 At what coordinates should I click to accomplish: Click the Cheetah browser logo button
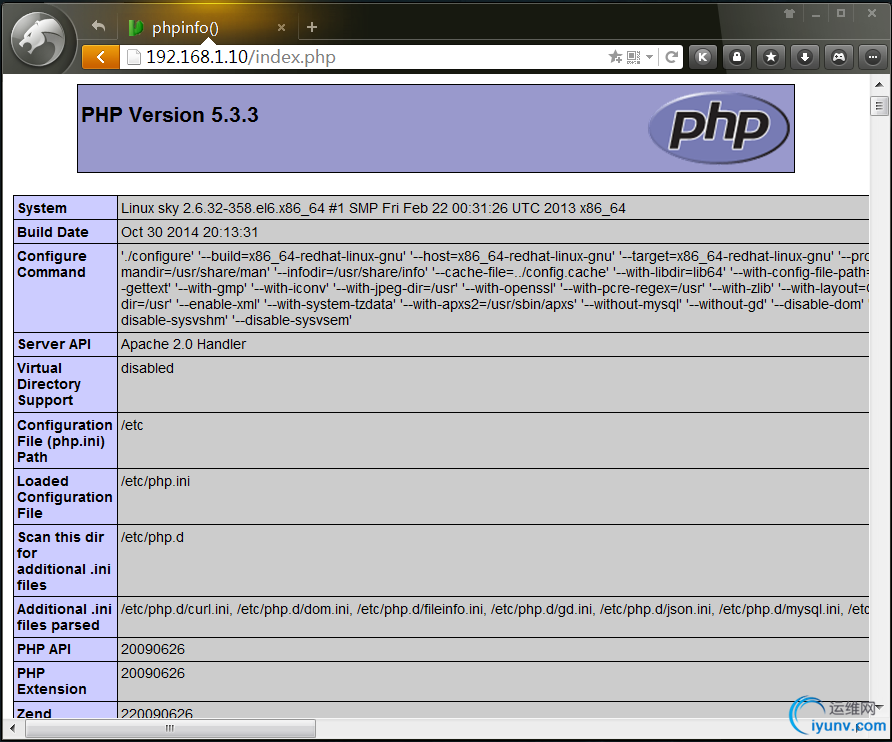tap(39, 40)
